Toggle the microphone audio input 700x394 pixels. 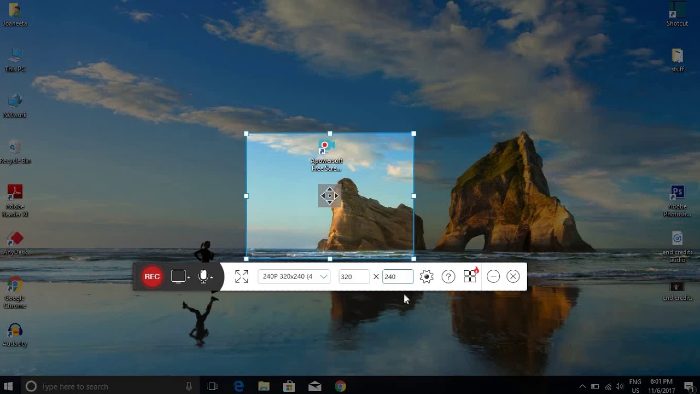(x=205, y=277)
